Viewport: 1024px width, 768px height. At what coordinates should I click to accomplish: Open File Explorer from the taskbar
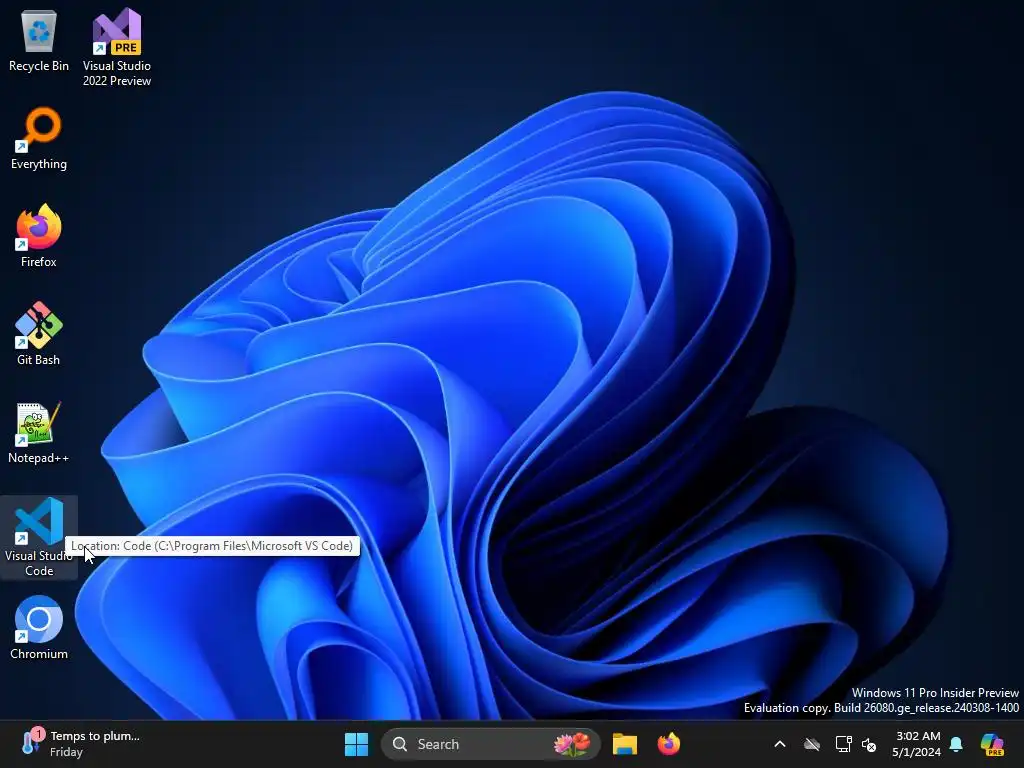tap(625, 744)
